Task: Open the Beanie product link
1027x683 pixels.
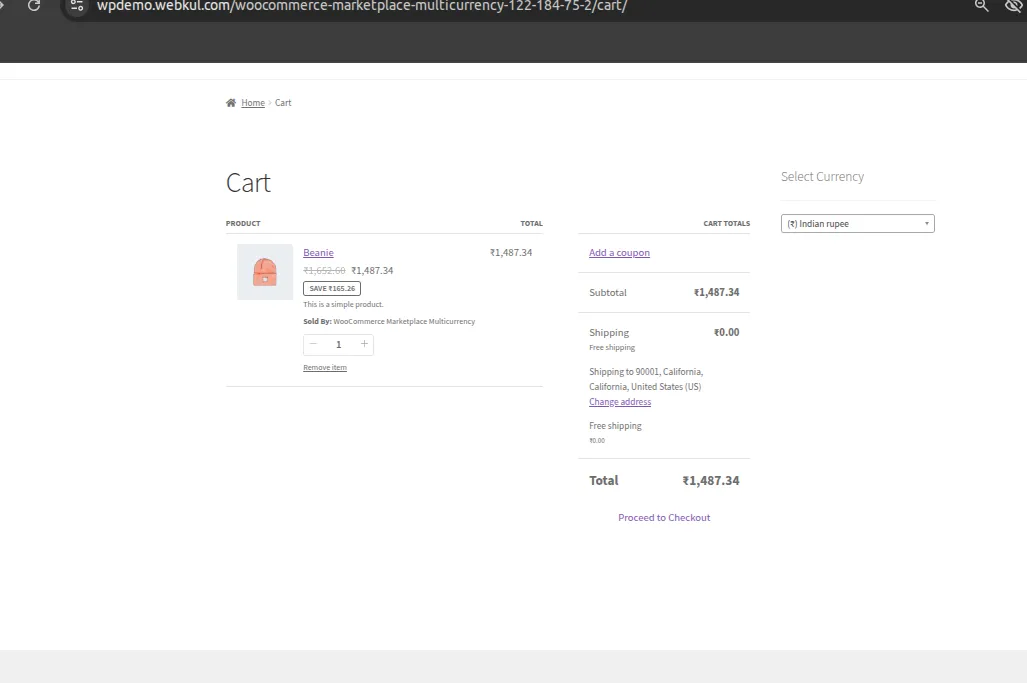Action: (318, 253)
